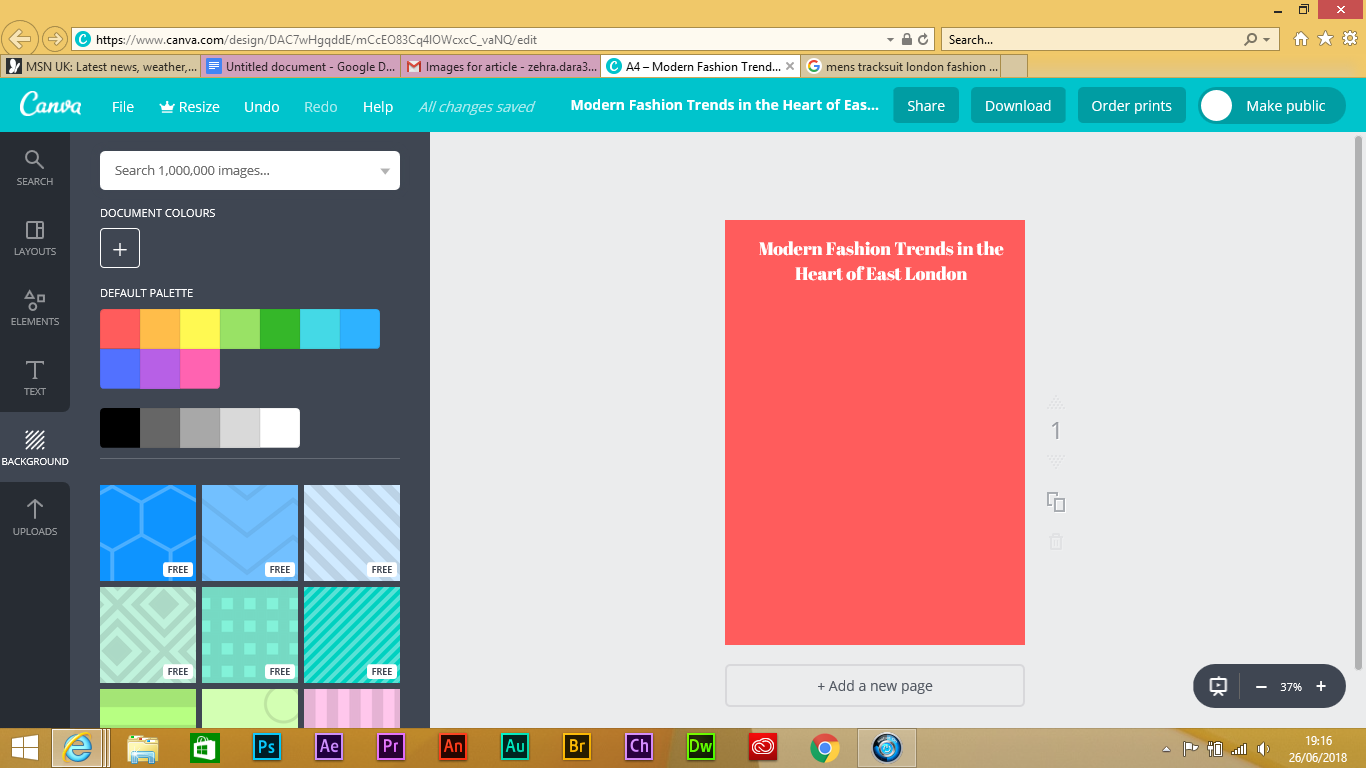
Task: Open browser search provider dropdown
Action: click(x=1267, y=39)
